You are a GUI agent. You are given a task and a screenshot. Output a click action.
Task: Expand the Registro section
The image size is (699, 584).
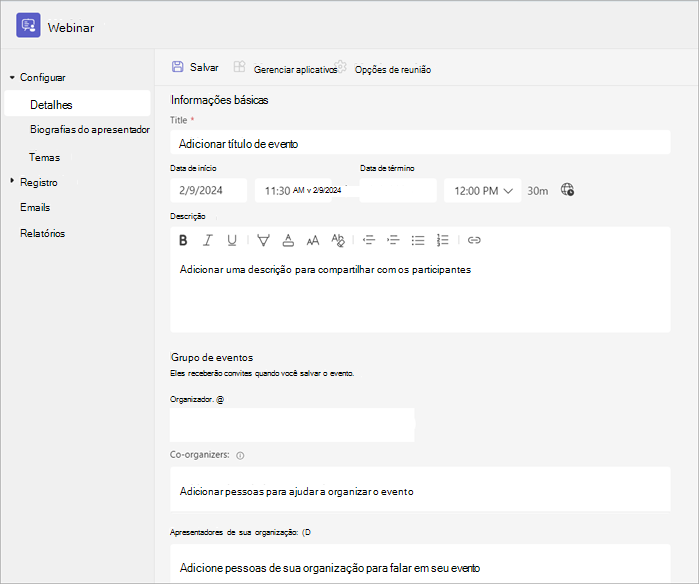point(12,181)
